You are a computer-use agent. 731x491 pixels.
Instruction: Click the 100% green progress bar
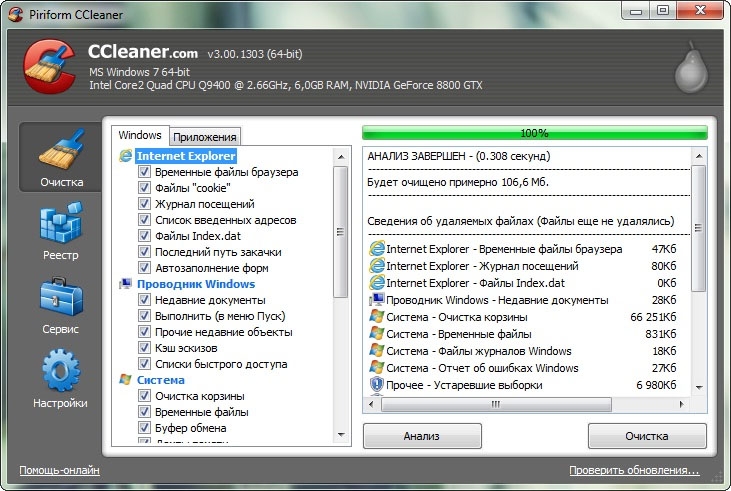pyautogui.click(x=534, y=132)
